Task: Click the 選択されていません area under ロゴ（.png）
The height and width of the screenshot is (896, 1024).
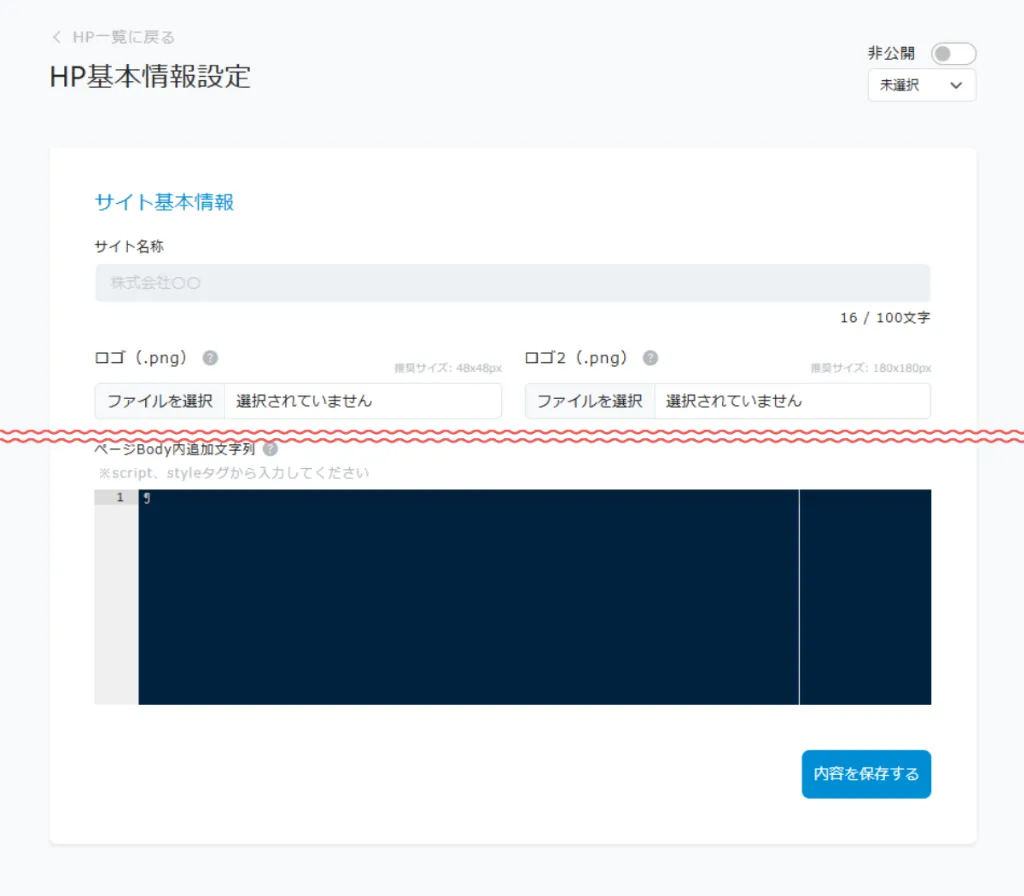Action: 362,401
